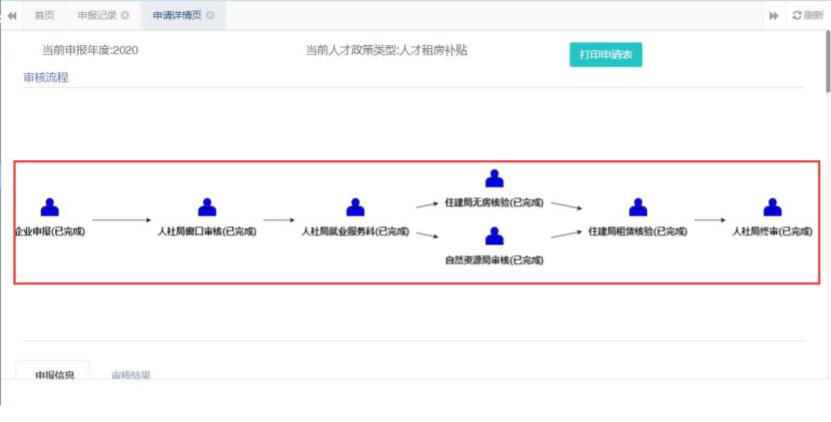The image size is (831, 422).
Task: Close the 申报记录 tab
Action: (125, 16)
